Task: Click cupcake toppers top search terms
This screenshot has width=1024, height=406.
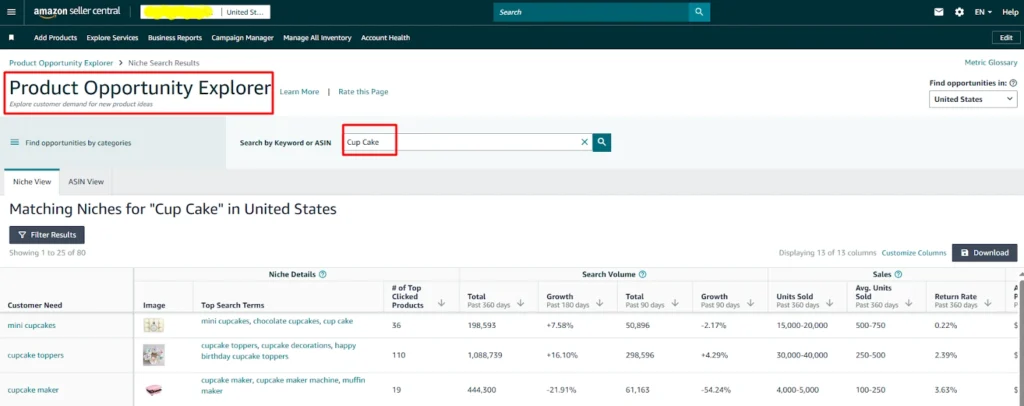Action: 278,351
